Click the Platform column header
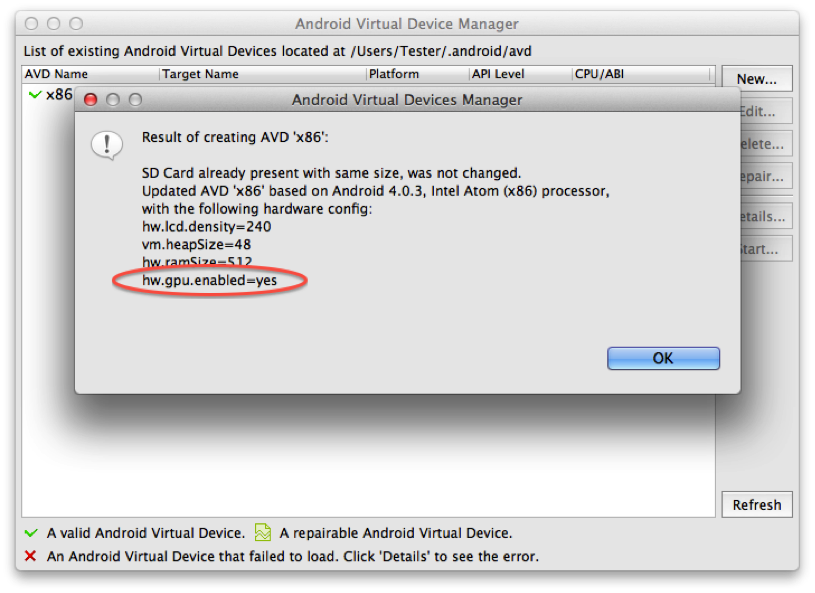The image size is (815, 593). click(416, 74)
